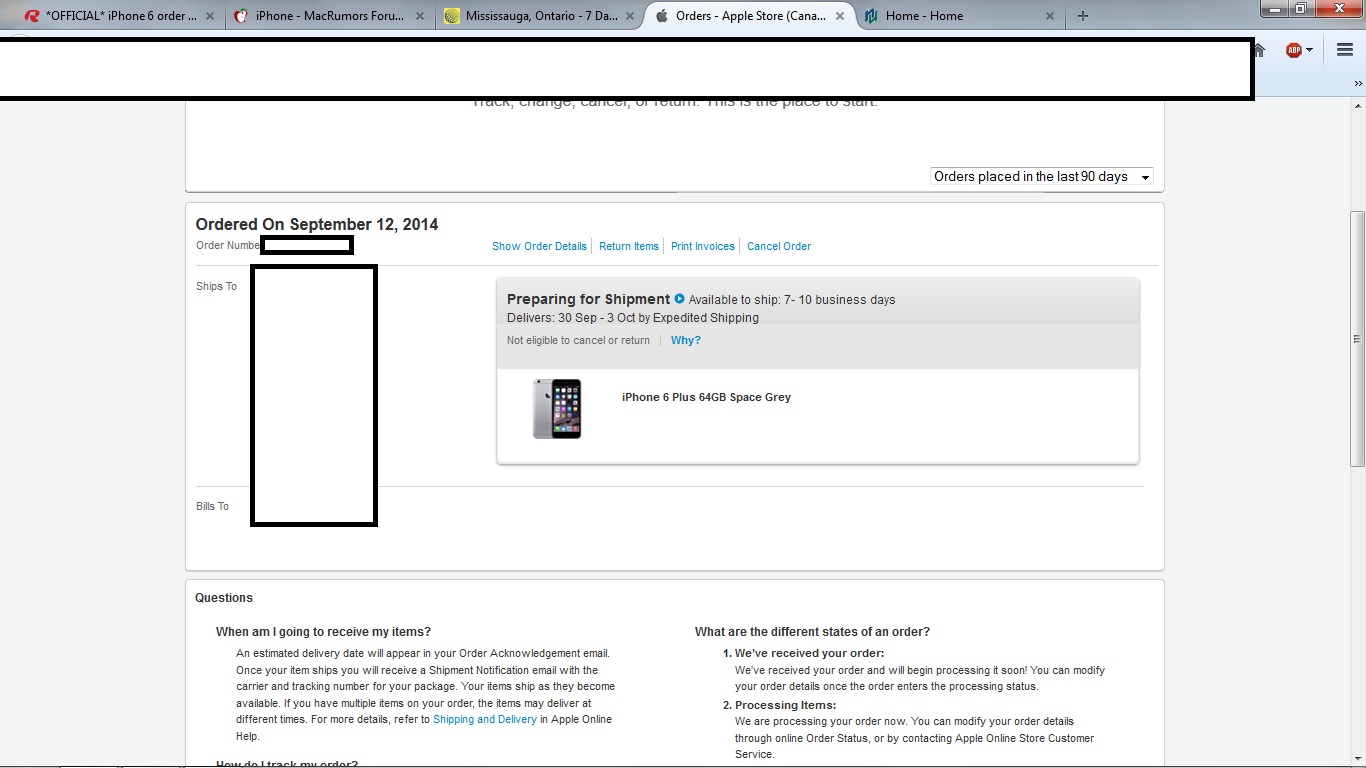Open the Shipping and Delivery help link
The image size is (1366, 768).
[485, 719]
